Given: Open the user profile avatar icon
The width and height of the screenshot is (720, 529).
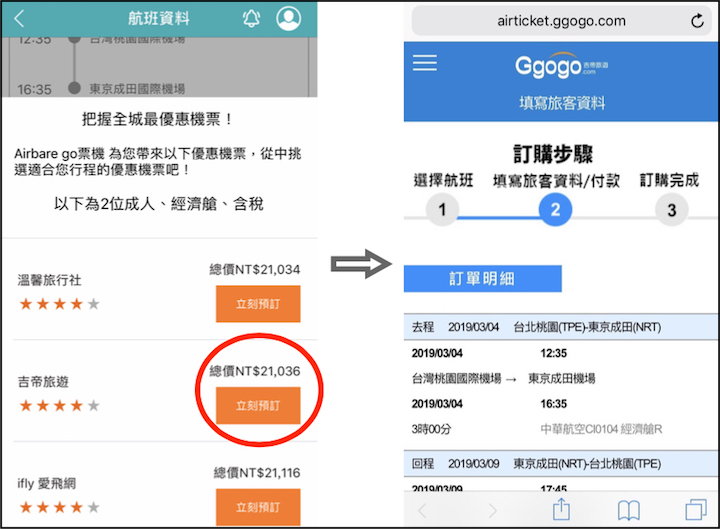Looking at the screenshot, I should coord(289,18).
